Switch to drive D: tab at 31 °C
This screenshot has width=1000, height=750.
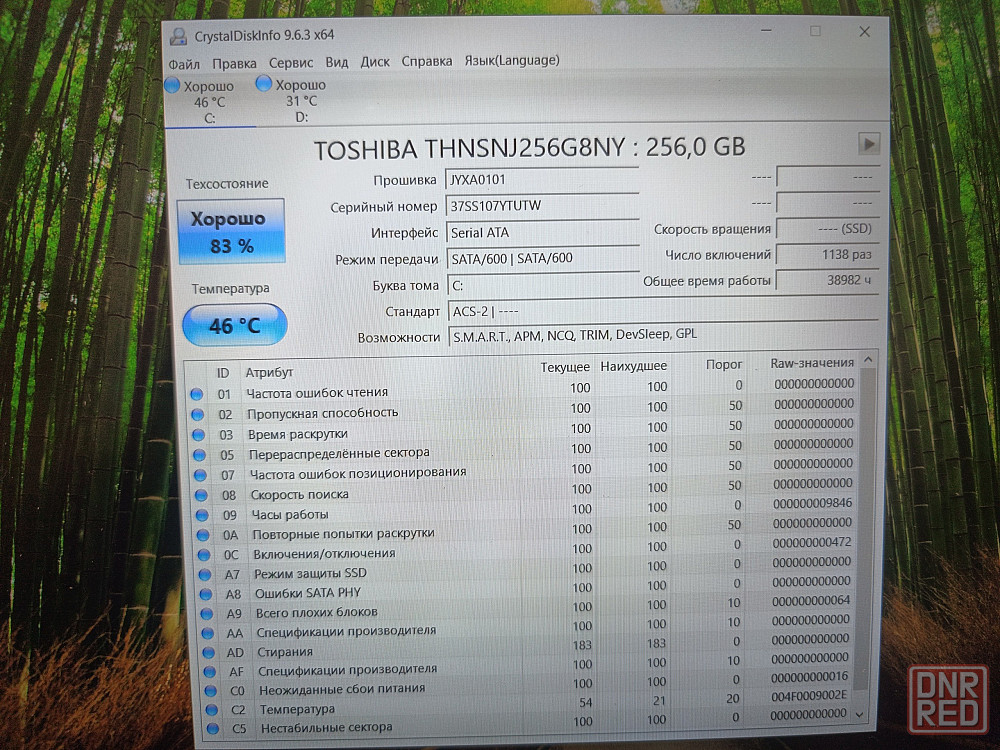pos(300,100)
